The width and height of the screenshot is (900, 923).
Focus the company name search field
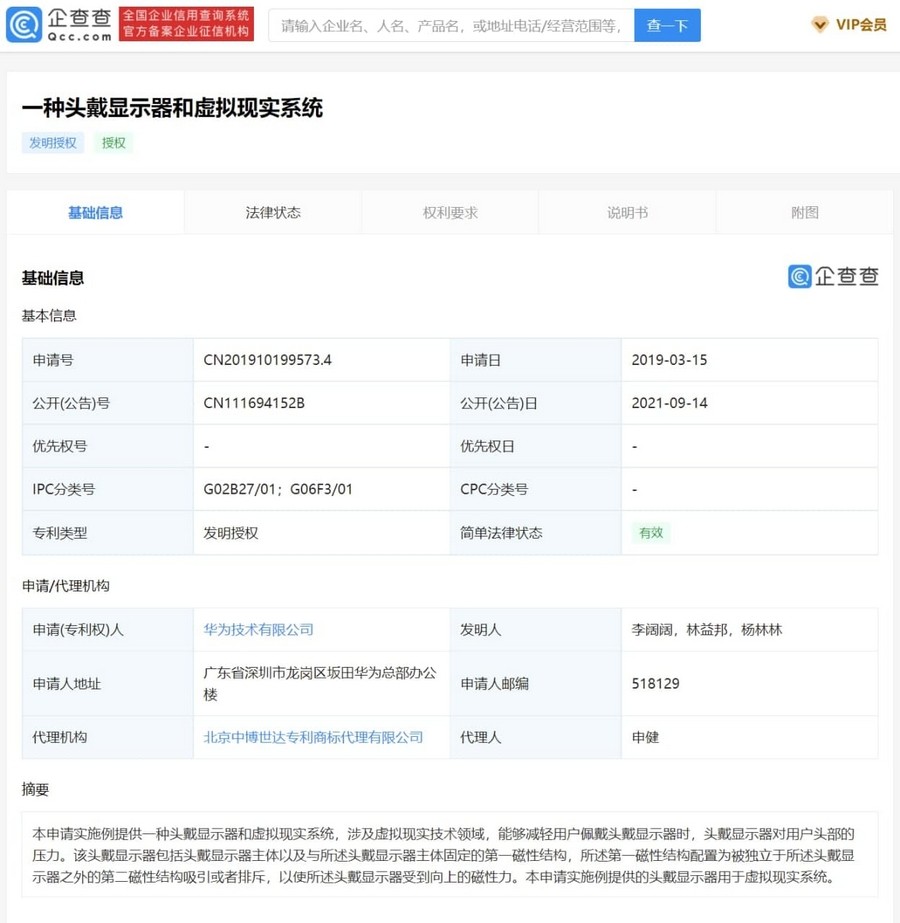point(451,25)
